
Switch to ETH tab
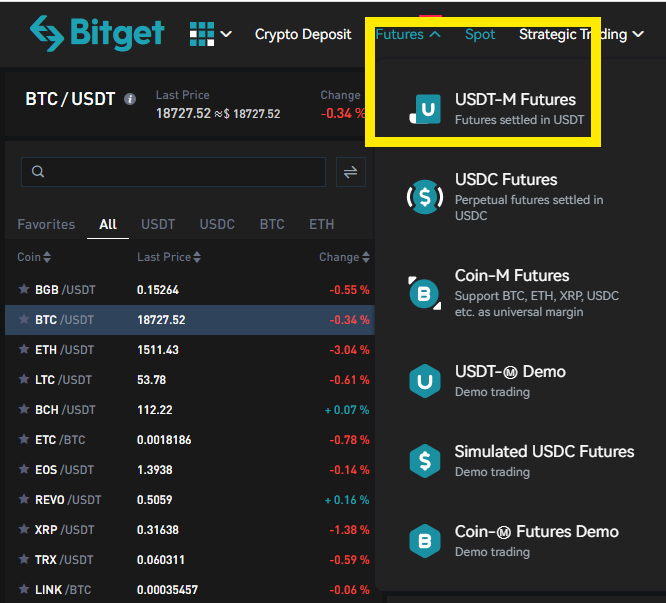pyautogui.click(x=322, y=224)
